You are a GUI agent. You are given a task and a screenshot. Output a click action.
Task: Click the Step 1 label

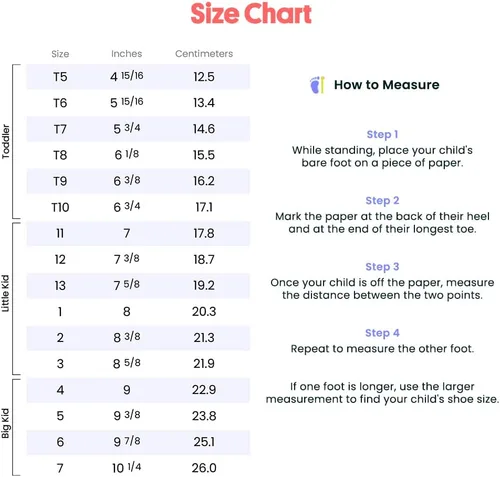tap(382, 134)
